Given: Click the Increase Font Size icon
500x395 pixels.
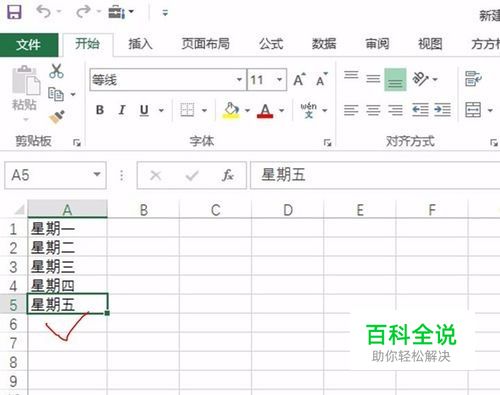Looking at the screenshot, I should coord(299,80).
